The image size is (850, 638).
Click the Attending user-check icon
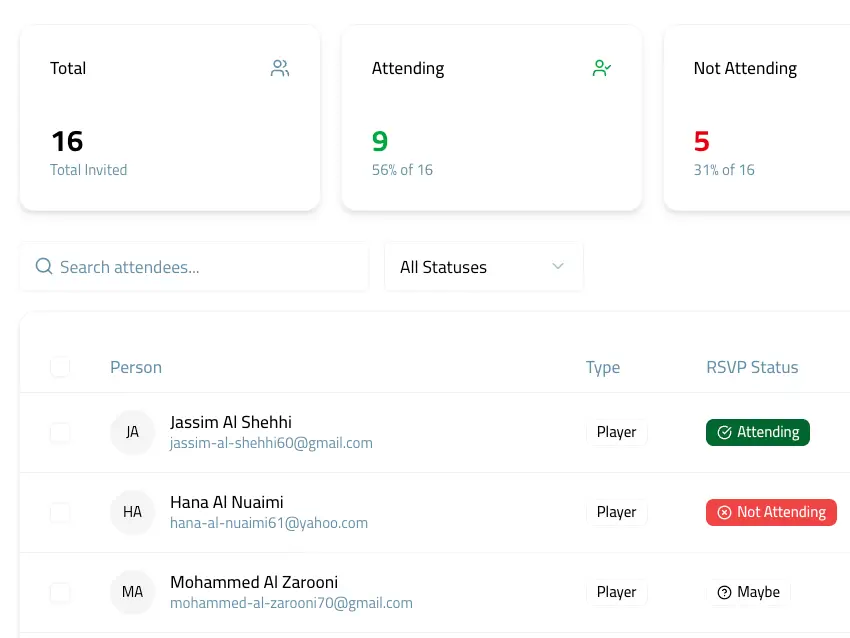click(601, 69)
